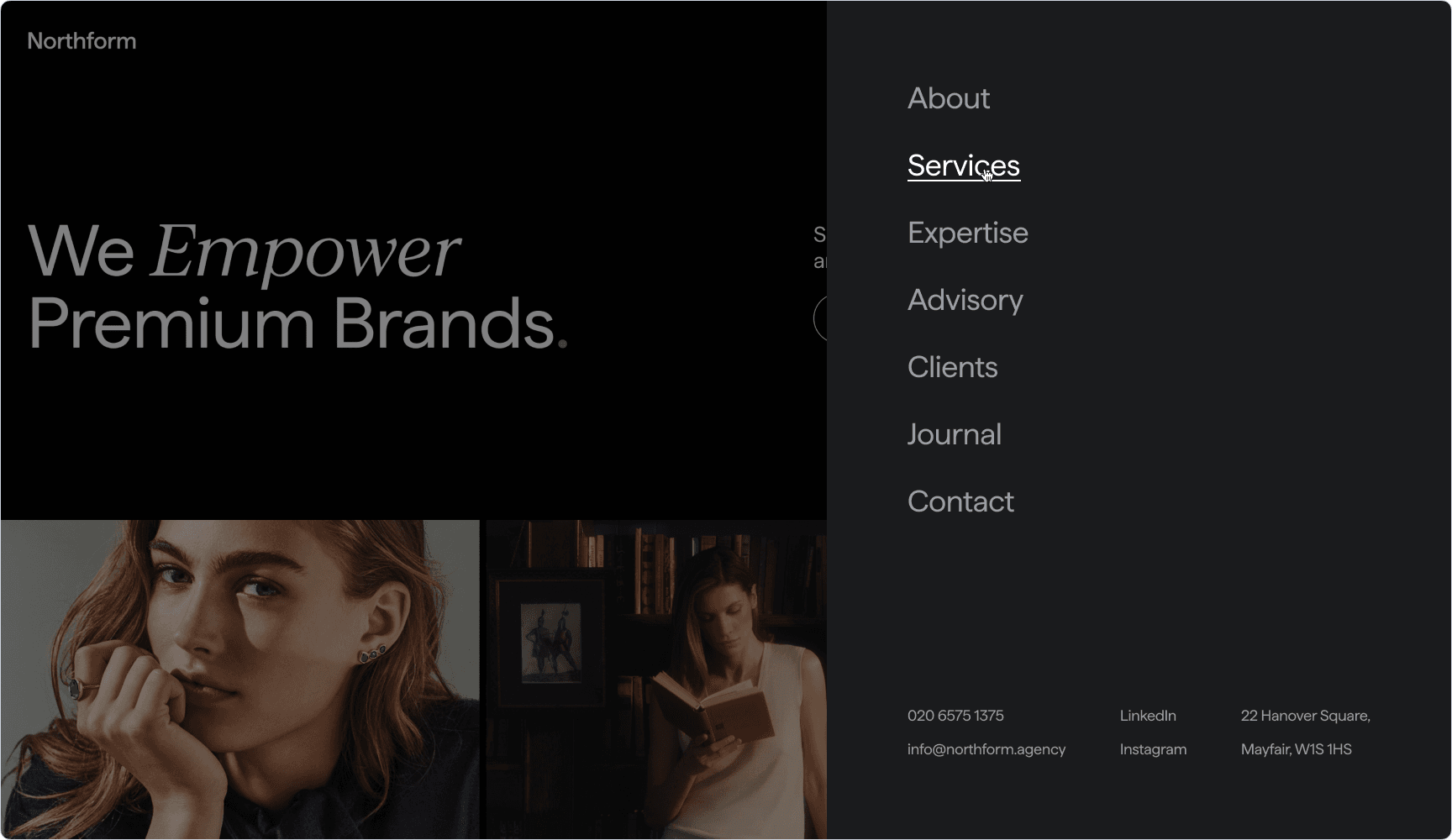Click the italic word Empower in headline

coord(305,251)
